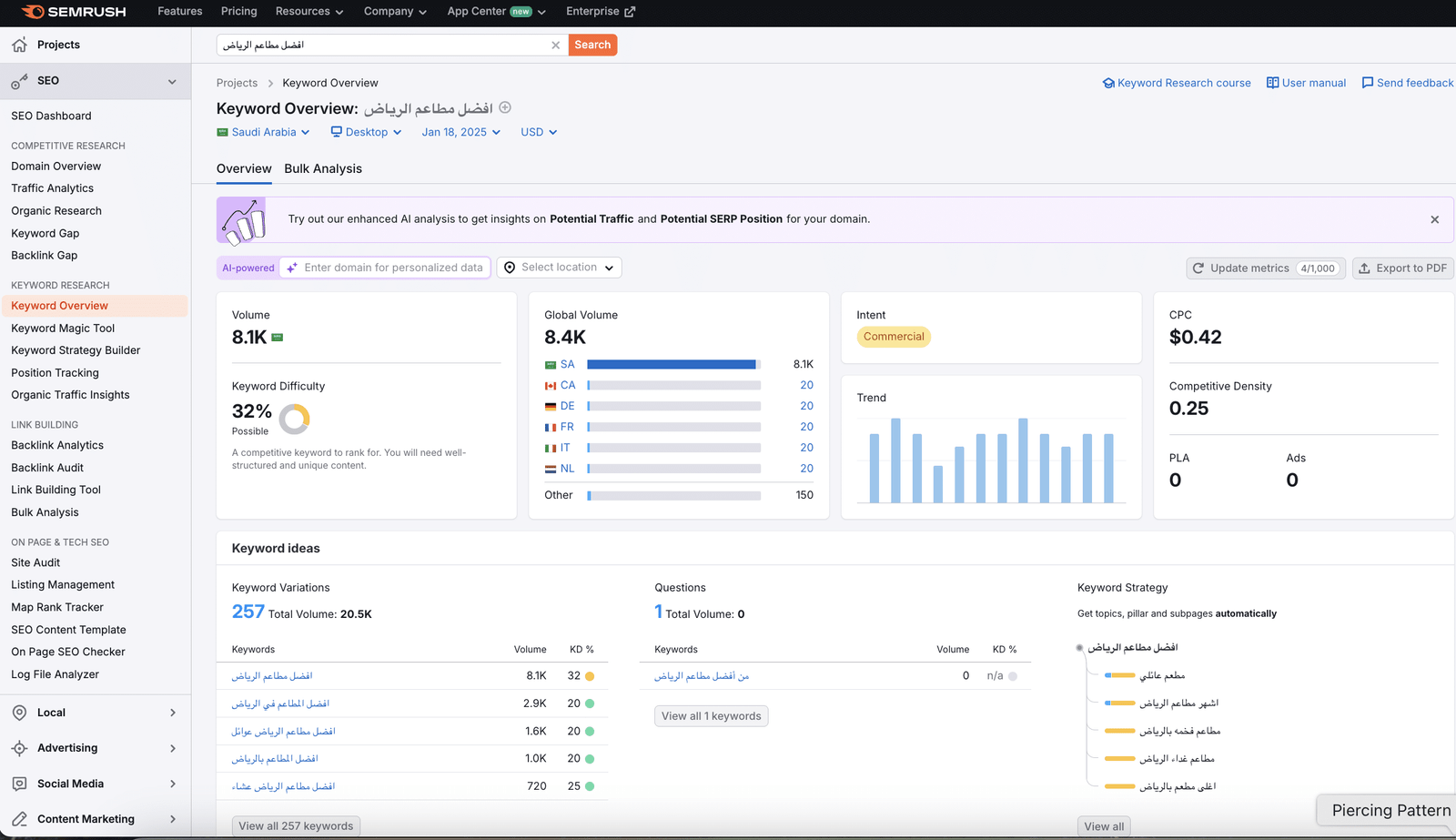Click the Export to PDF upload icon

click(x=1364, y=268)
